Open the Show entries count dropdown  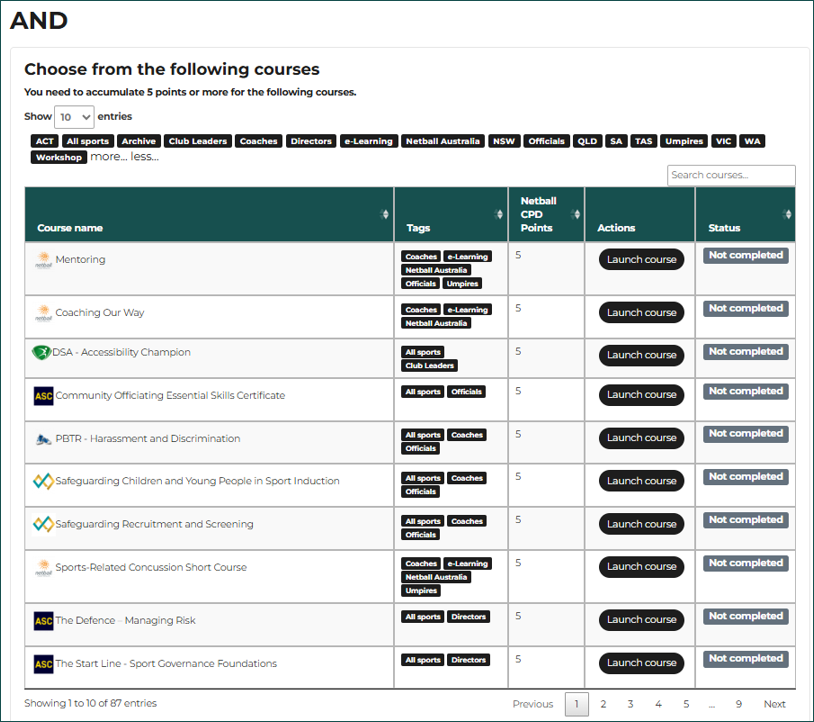point(74,117)
